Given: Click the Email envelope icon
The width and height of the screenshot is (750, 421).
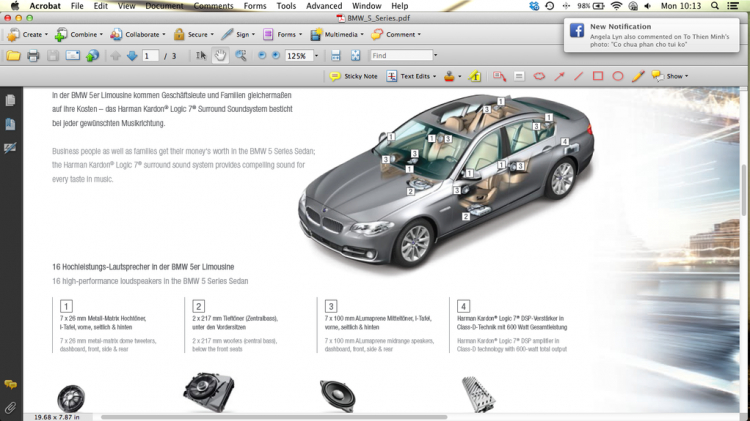Looking at the screenshot, I should [73, 55].
